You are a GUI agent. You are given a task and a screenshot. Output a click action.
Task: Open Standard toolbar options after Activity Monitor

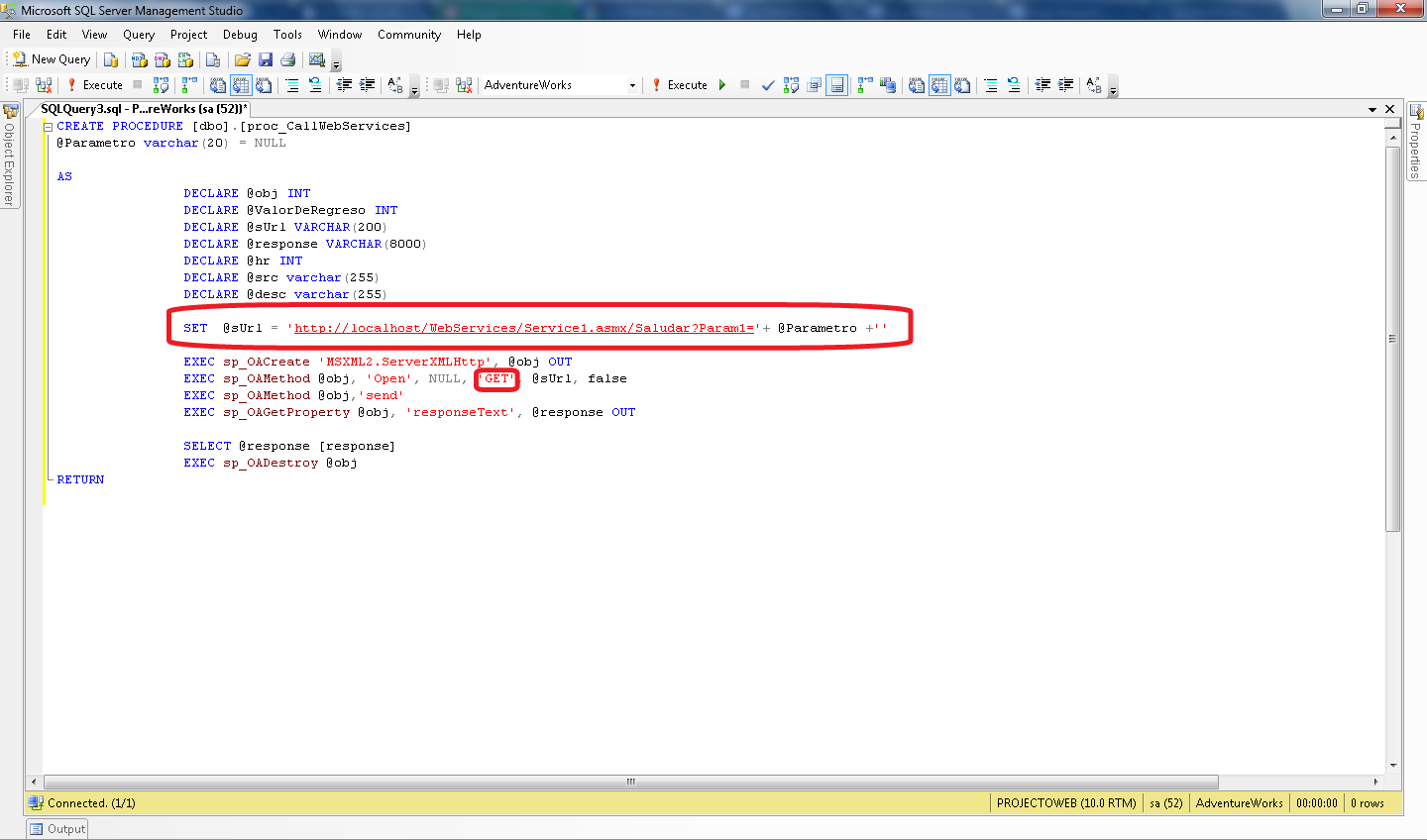336,62
